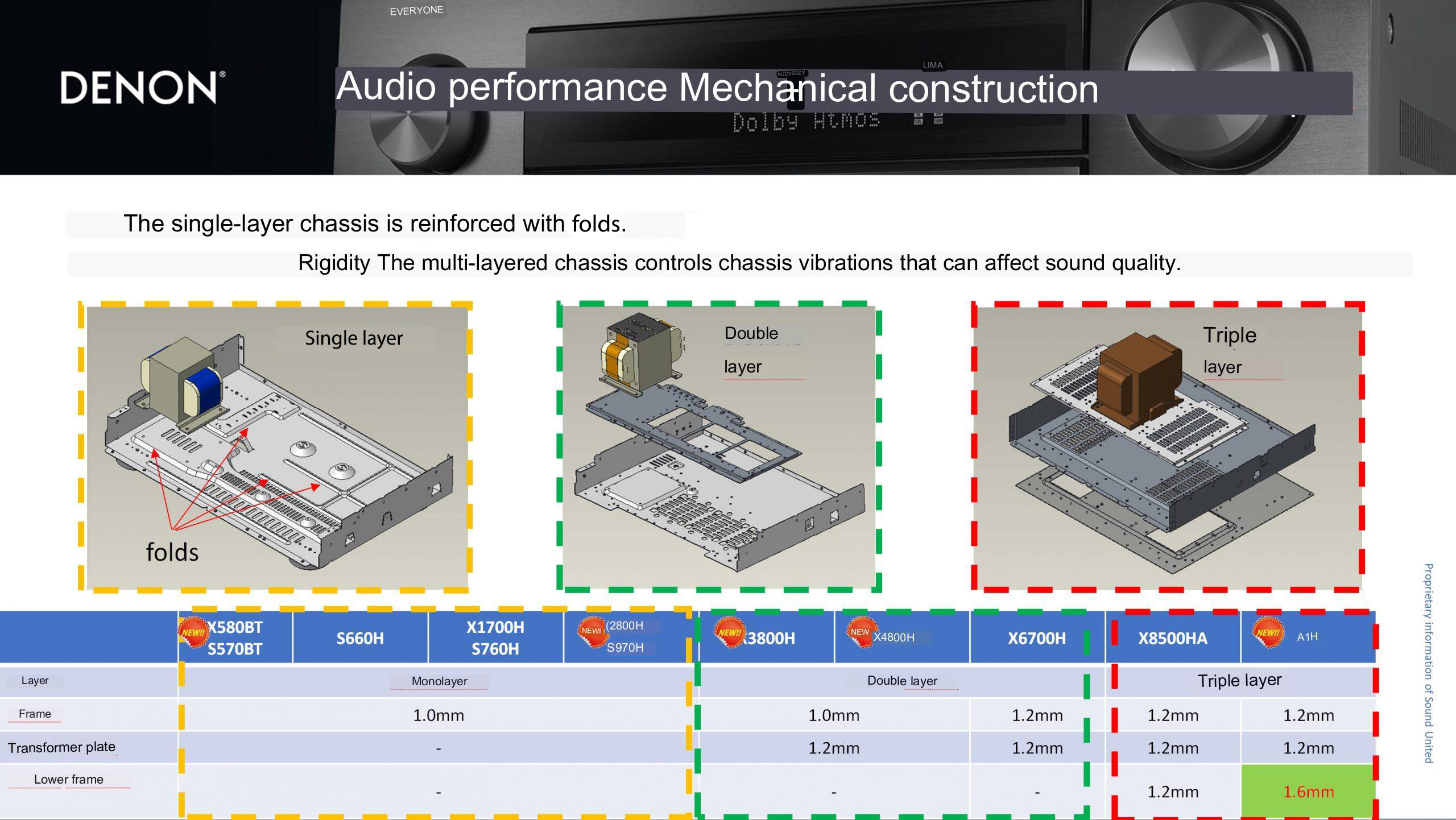Click the dash in the X6700H Lower frame cell
Image resolution: width=1456 pixels, height=820 pixels.
click(1037, 792)
